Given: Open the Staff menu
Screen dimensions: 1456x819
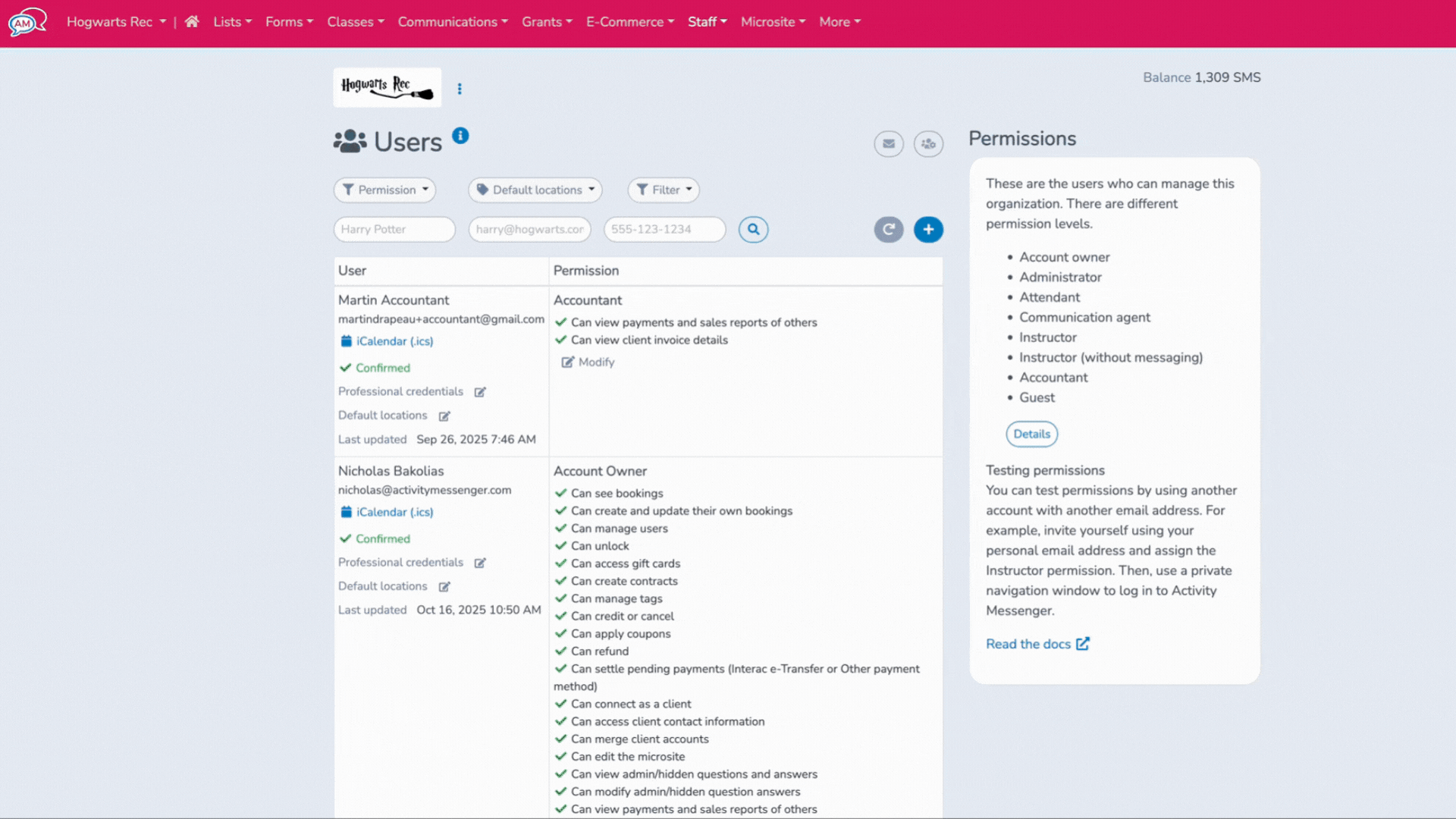Looking at the screenshot, I should (x=707, y=22).
